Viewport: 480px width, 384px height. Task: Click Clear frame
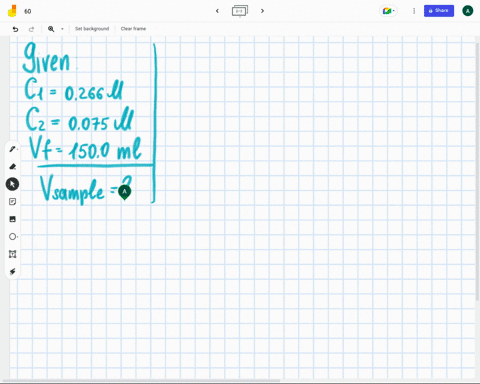(x=133, y=29)
